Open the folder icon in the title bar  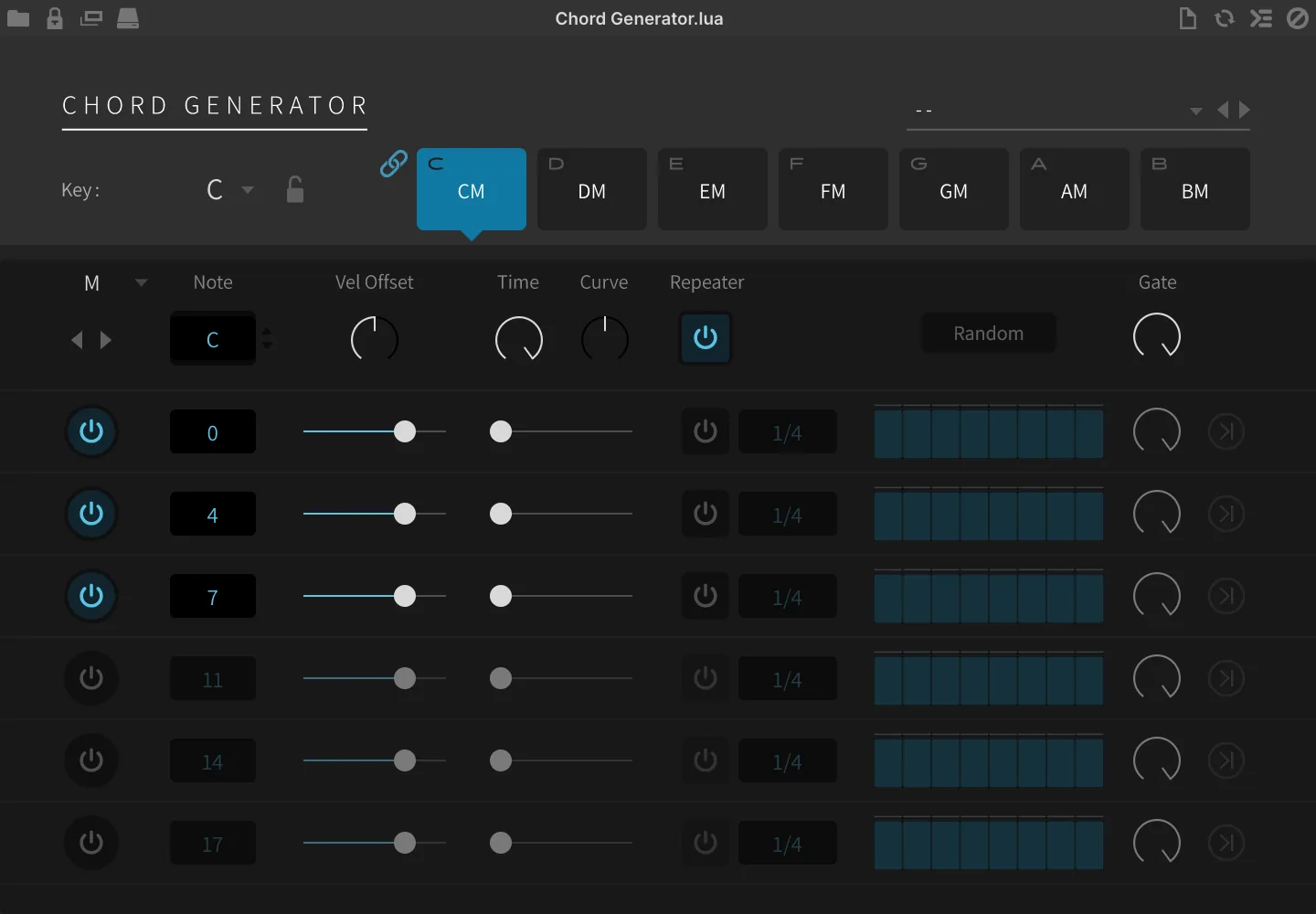pyautogui.click(x=18, y=18)
